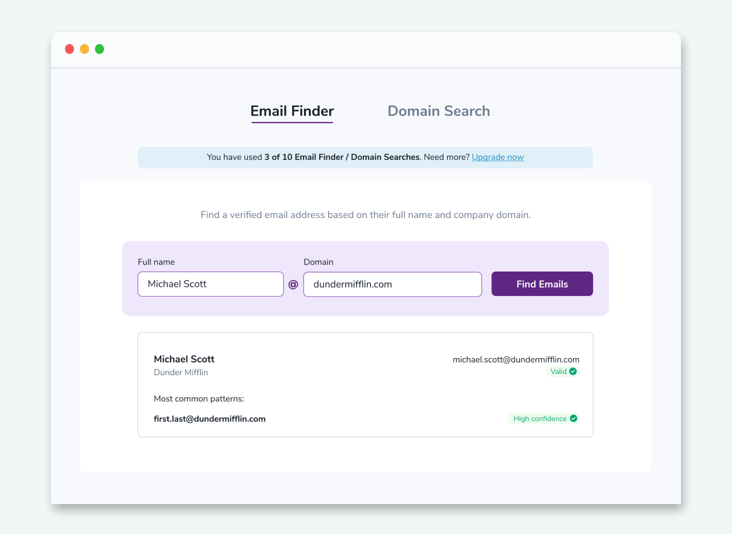Click the Domain field containing dundermifflin.com
Screen dimensions: 732x534
(x=392, y=284)
